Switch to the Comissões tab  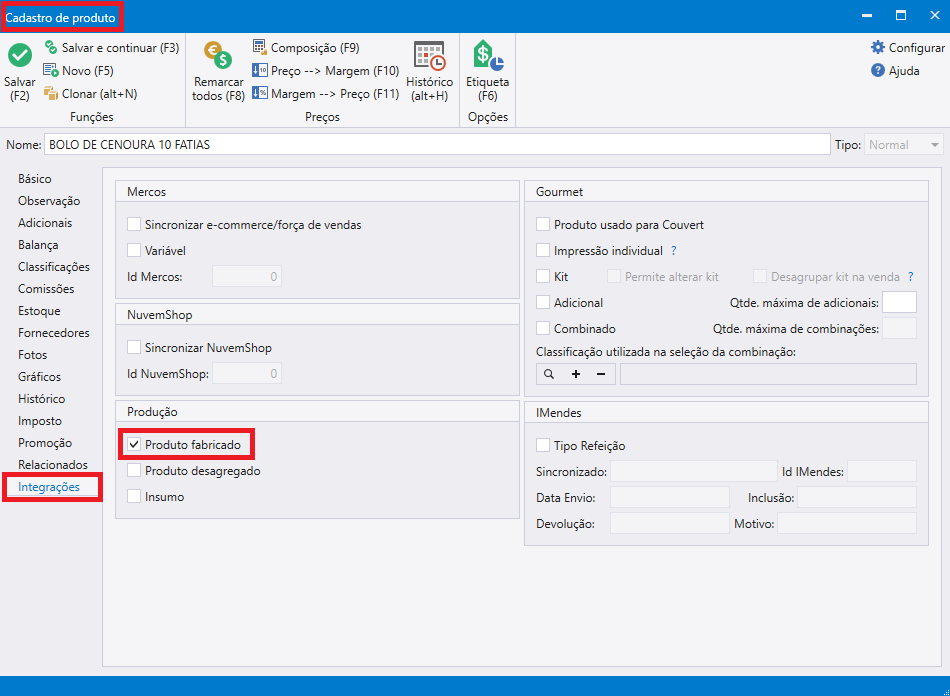click(46, 289)
